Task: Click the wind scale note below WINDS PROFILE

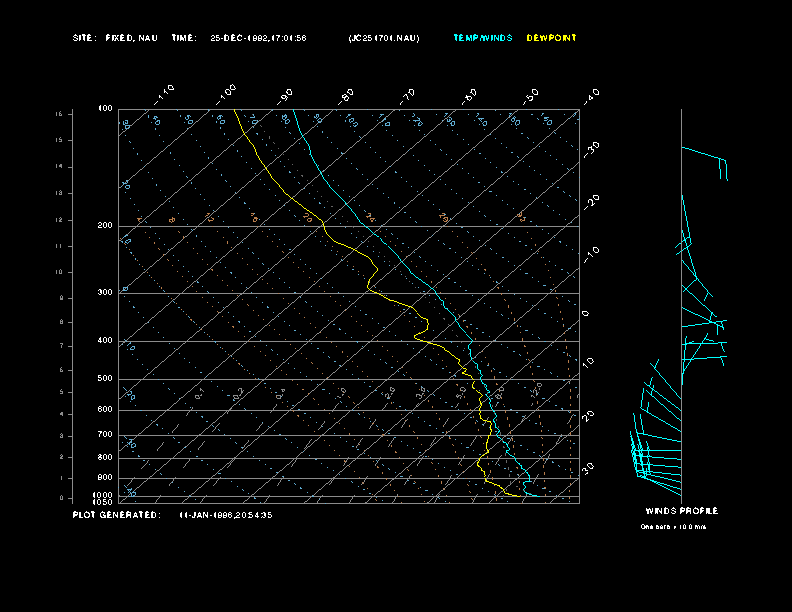Action: (x=673, y=526)
